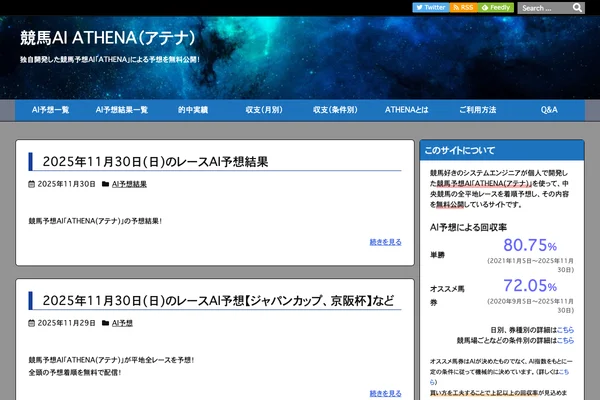Open the 収支(月別) menu item
Screen dimensions: 600x400
[264, 110]
